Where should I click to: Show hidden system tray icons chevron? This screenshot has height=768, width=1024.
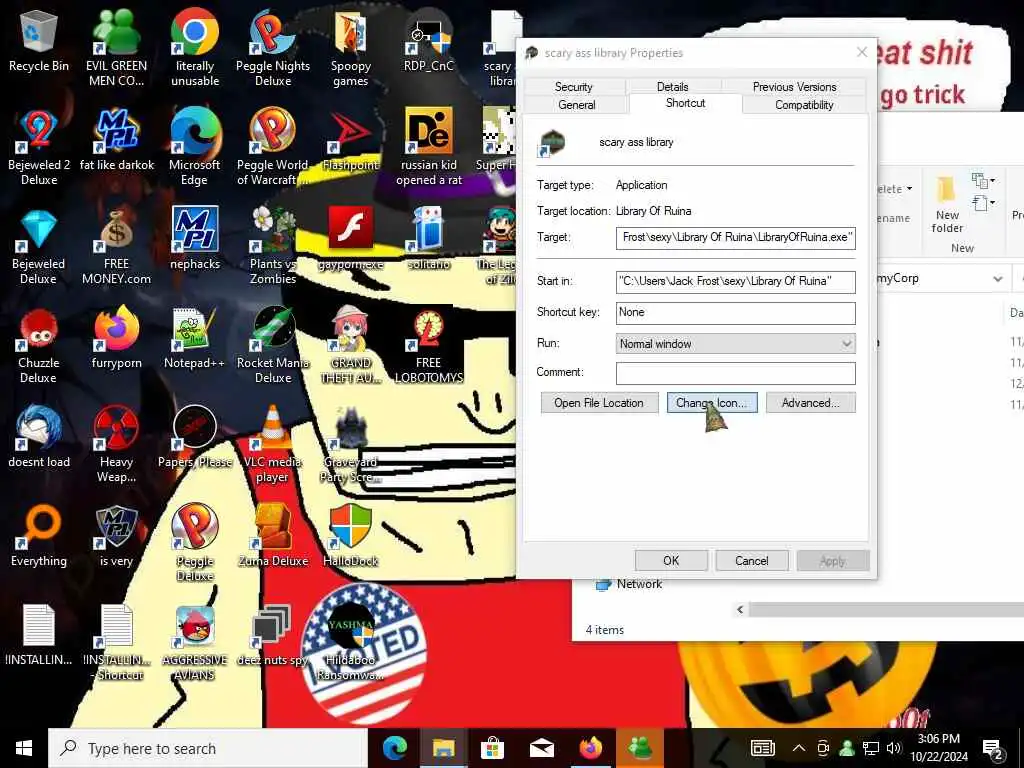pos(798,748)
